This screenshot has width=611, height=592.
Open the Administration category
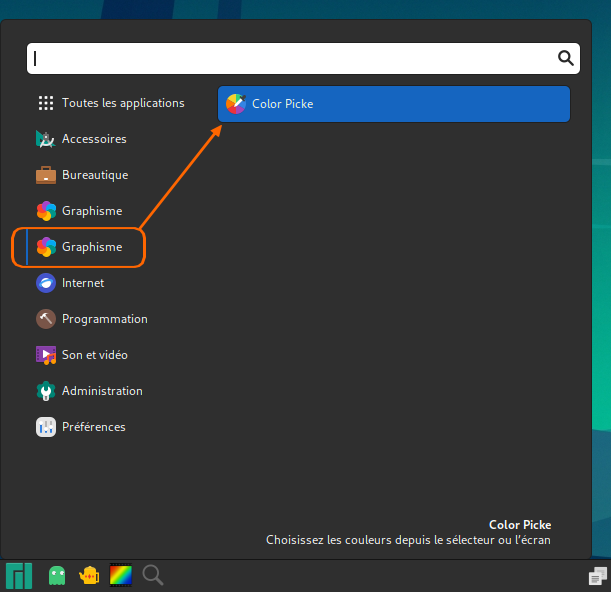(102, 391)
